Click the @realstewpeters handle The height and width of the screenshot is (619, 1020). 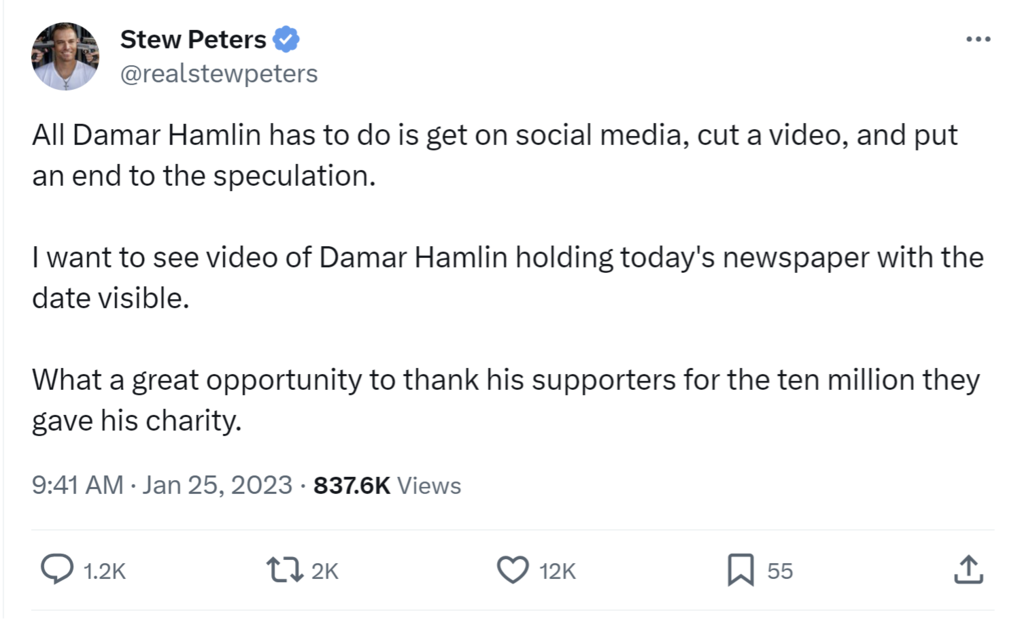(219, 73)
